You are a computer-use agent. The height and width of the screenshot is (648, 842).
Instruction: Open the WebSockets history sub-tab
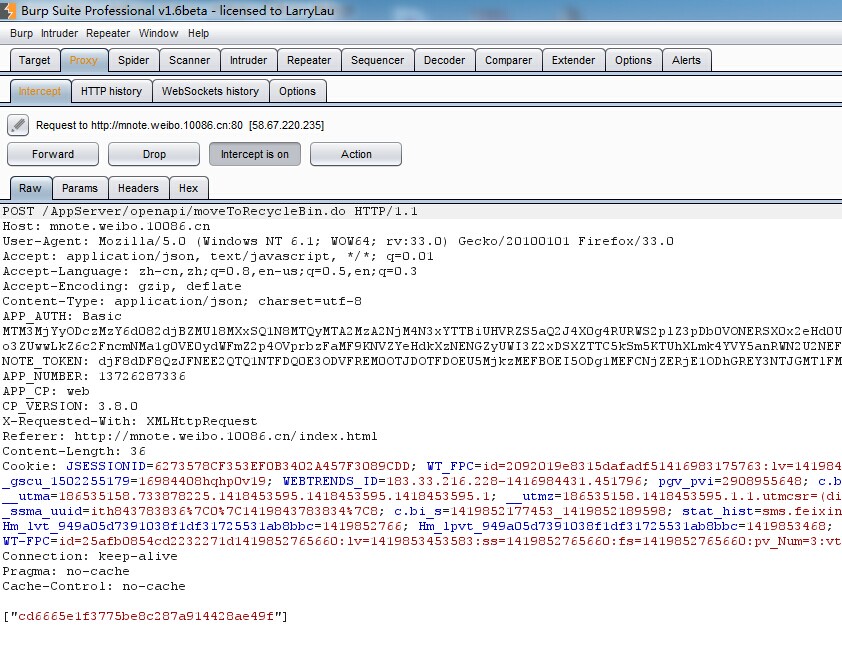(x=210, y=91)
